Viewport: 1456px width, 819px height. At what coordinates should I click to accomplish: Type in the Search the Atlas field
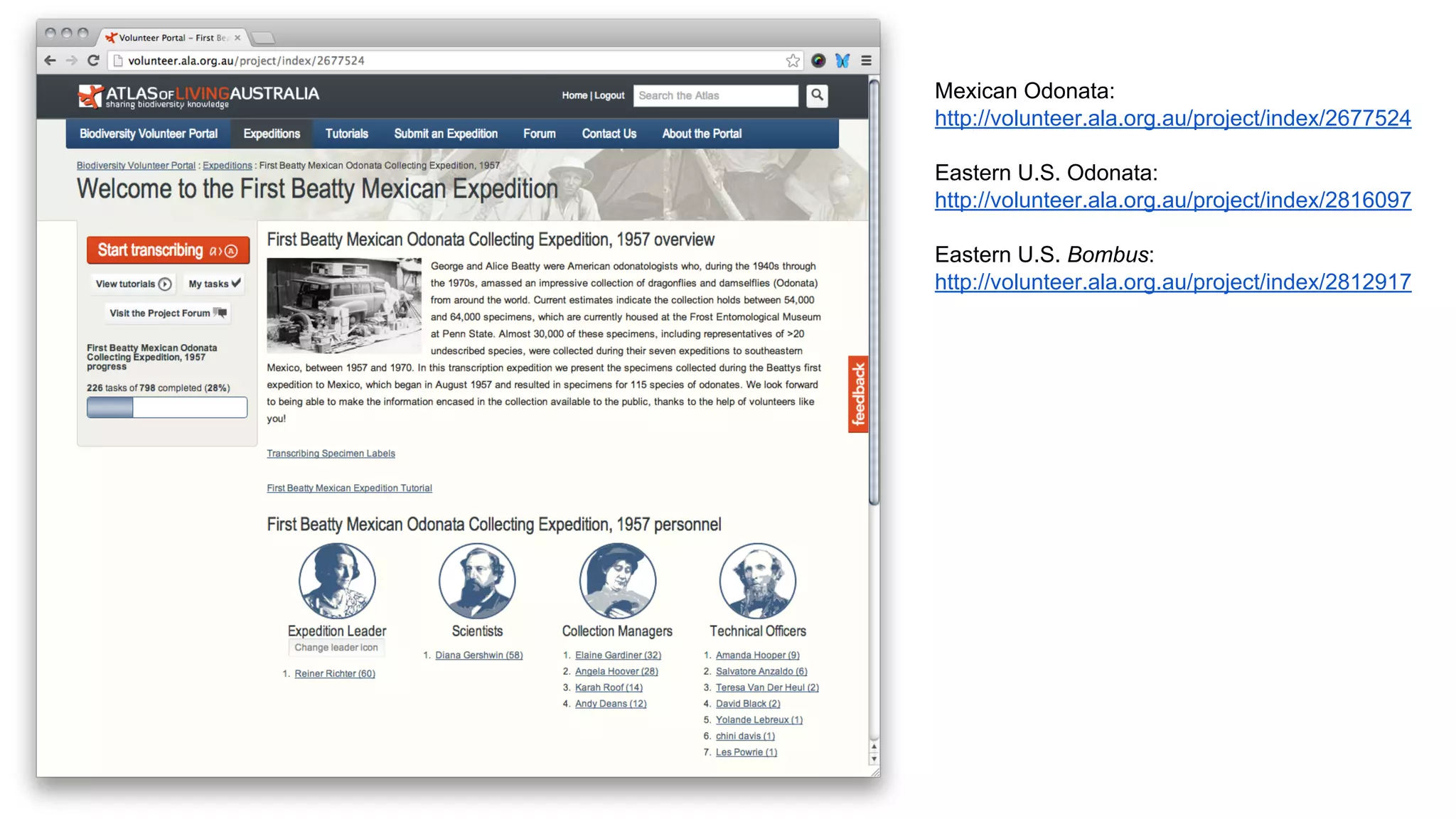coord(715,95)
